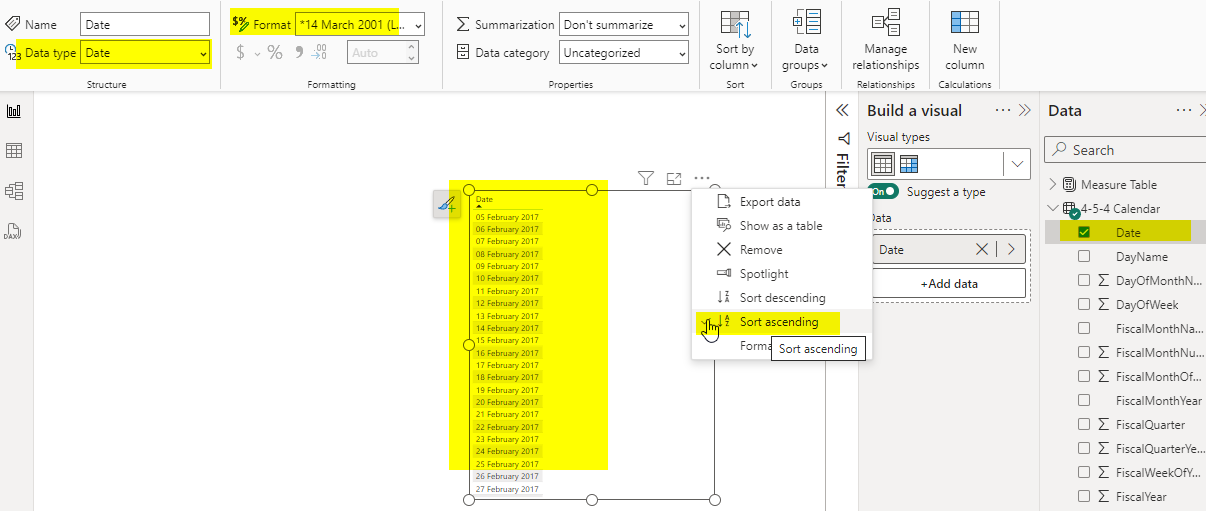Open the DAX query view sidebar icon

tap(14, 230)
